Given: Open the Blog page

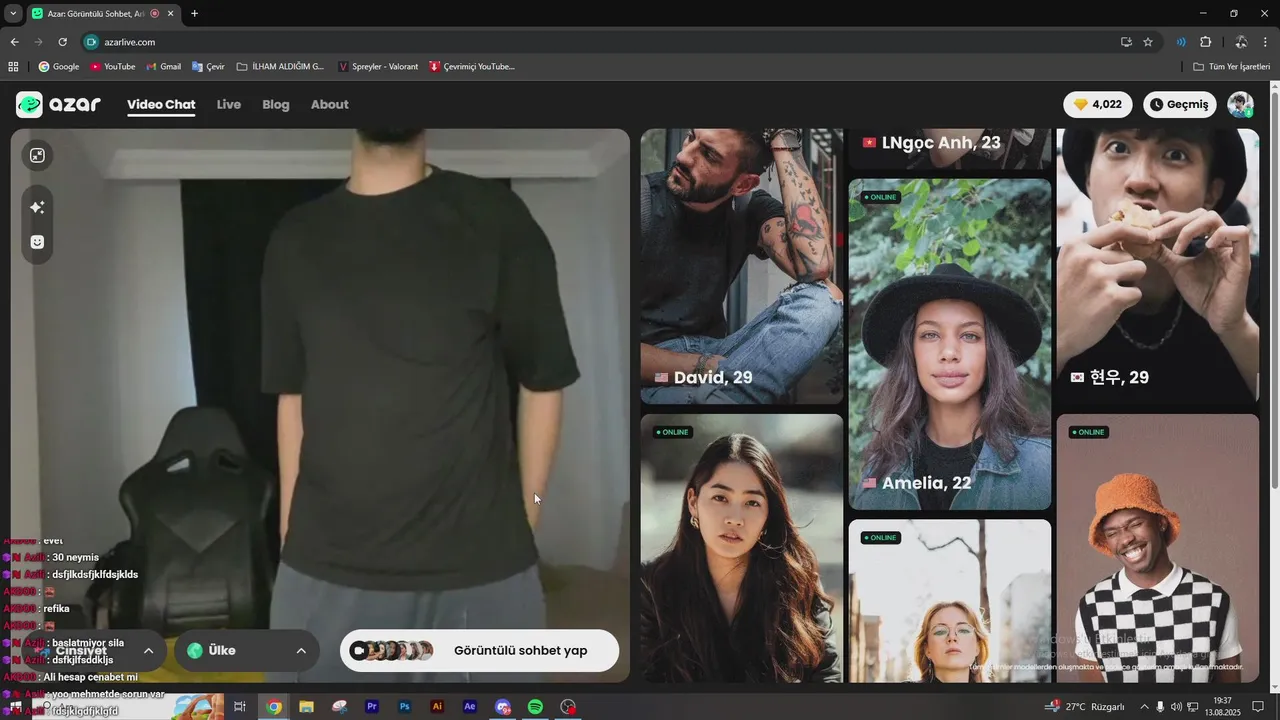Looking at the screenshot, I should click(x=276, y=104).
